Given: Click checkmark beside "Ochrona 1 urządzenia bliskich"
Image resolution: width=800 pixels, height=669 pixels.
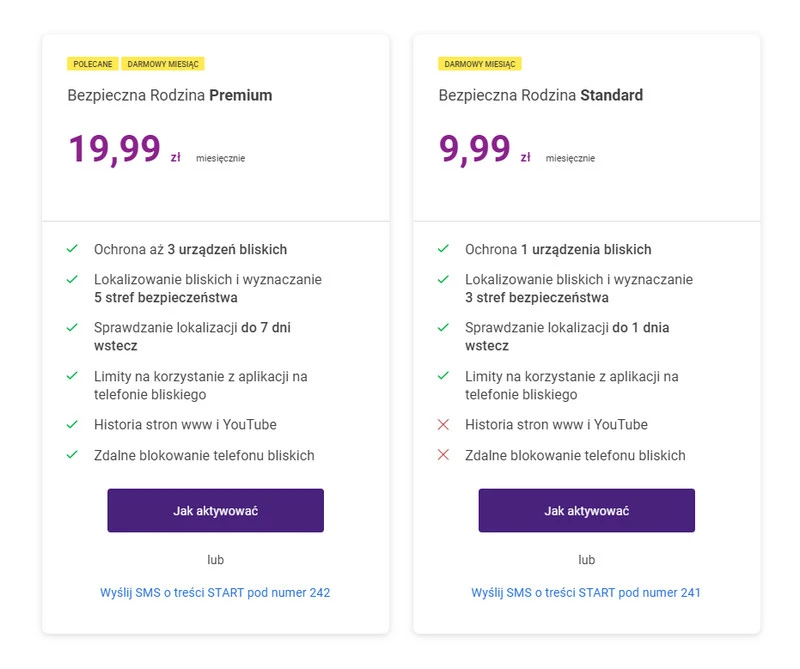Looking at the screenshot, I should [x=443, y=249].
